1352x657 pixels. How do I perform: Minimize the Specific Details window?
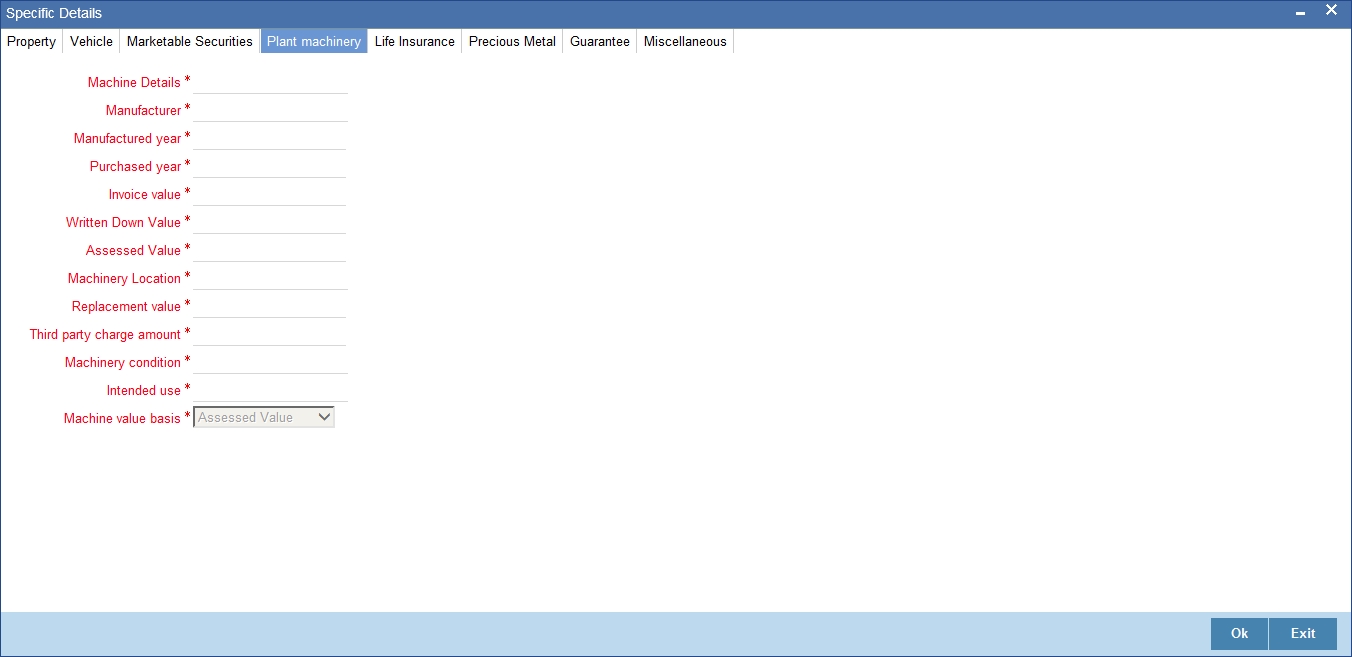1300,13
